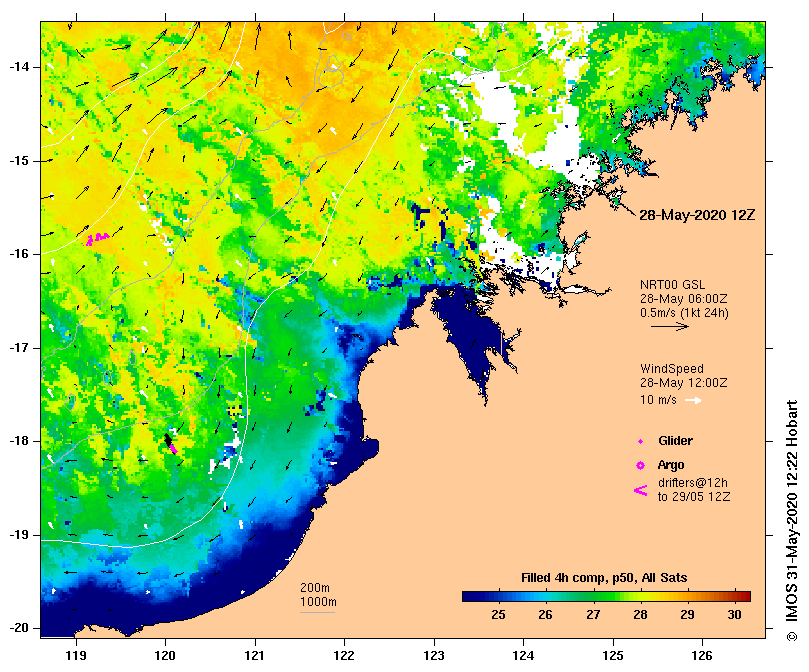Click the 'IMOS 31-May-2020 12:22 Hobart' credit

(792, 513)
